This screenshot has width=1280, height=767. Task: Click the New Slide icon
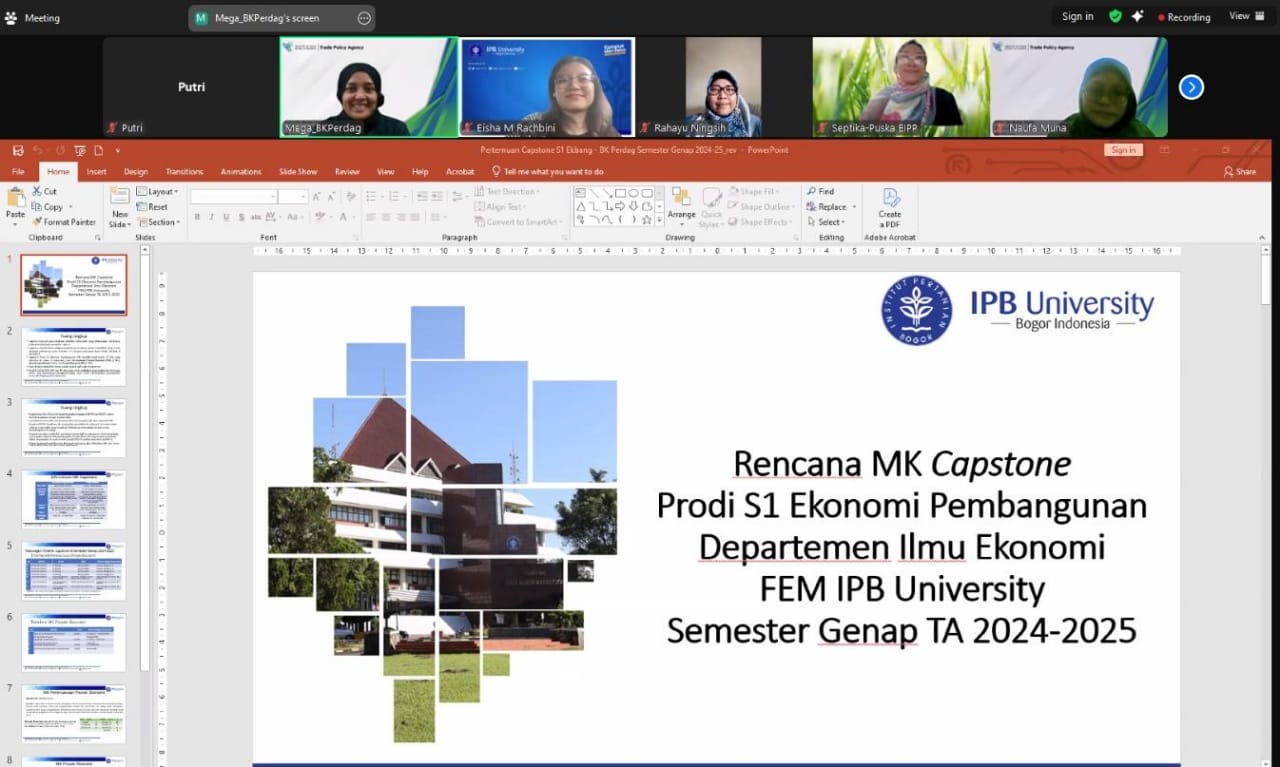point(120,197)
